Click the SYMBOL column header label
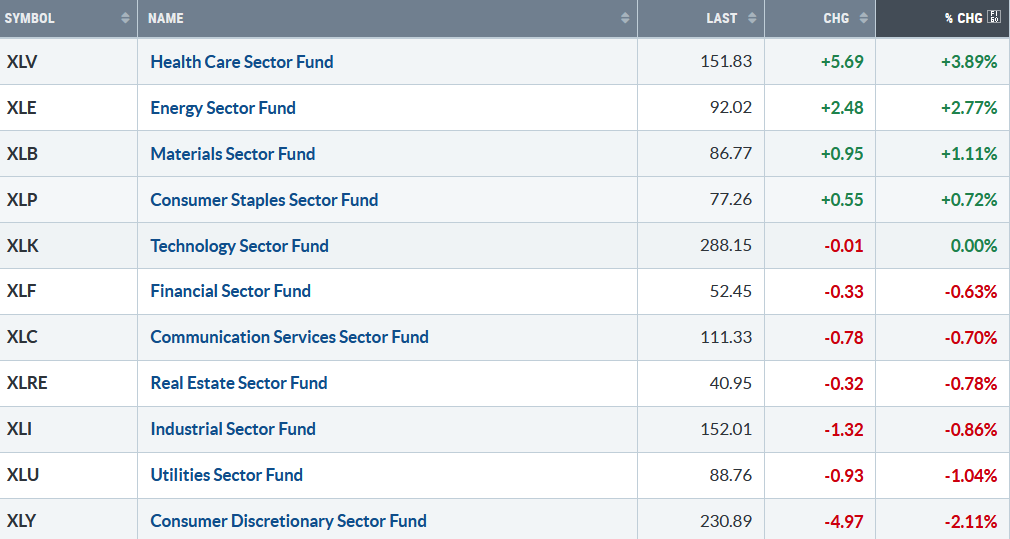Viewport: 1010px width, 539px height. pos(30,18)
